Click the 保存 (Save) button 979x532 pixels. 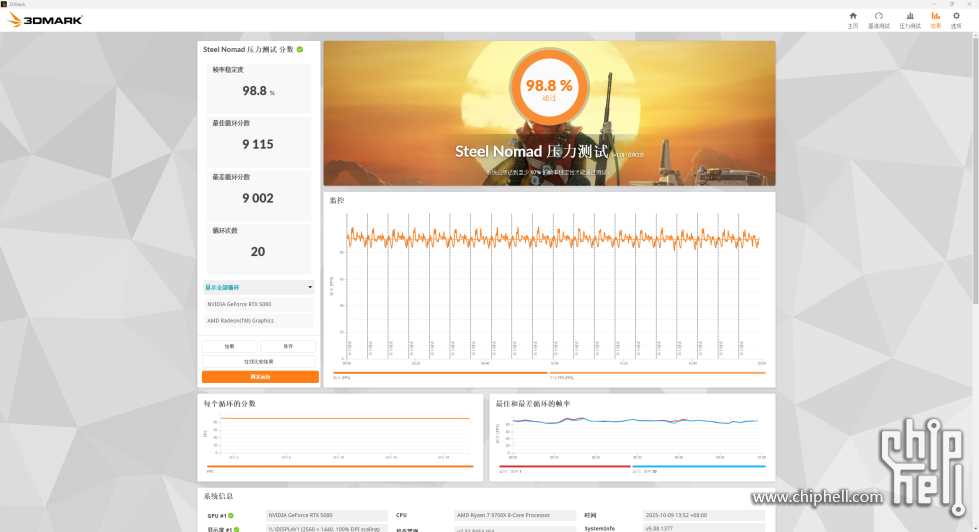tap(288, 347)
